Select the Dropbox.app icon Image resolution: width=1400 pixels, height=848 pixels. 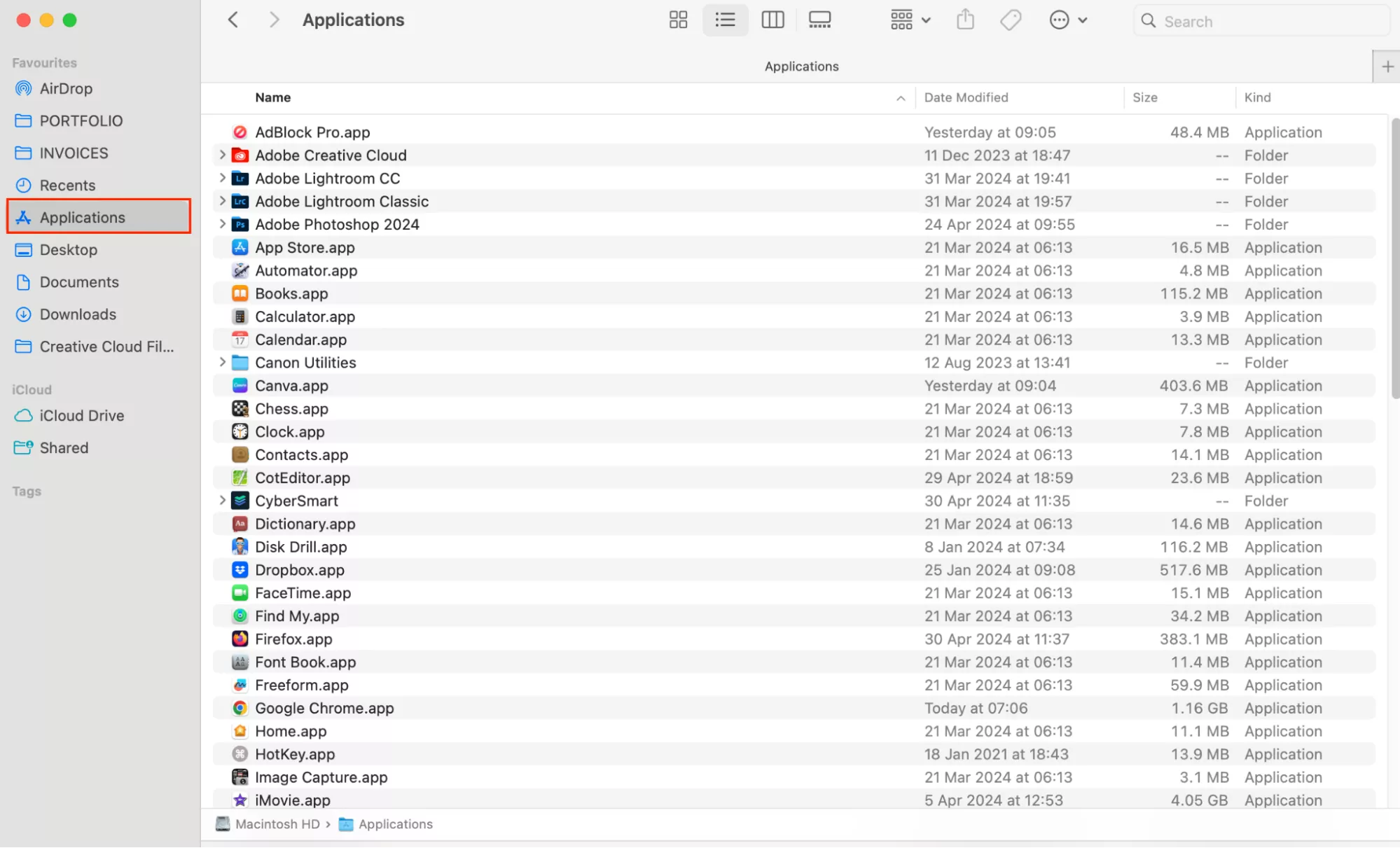coord(240,569)
